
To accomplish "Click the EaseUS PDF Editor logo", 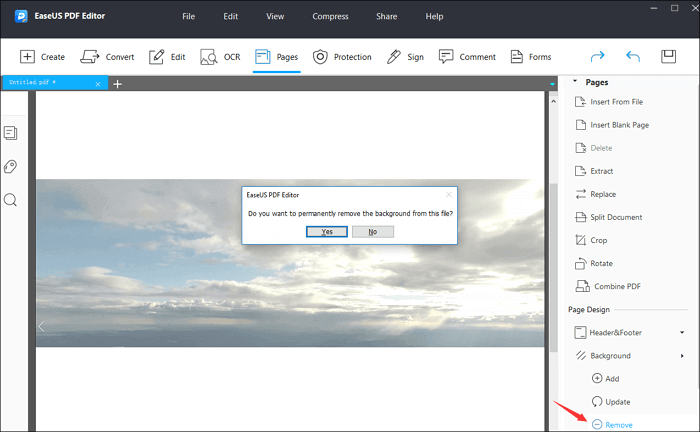I will coord(21,16).
